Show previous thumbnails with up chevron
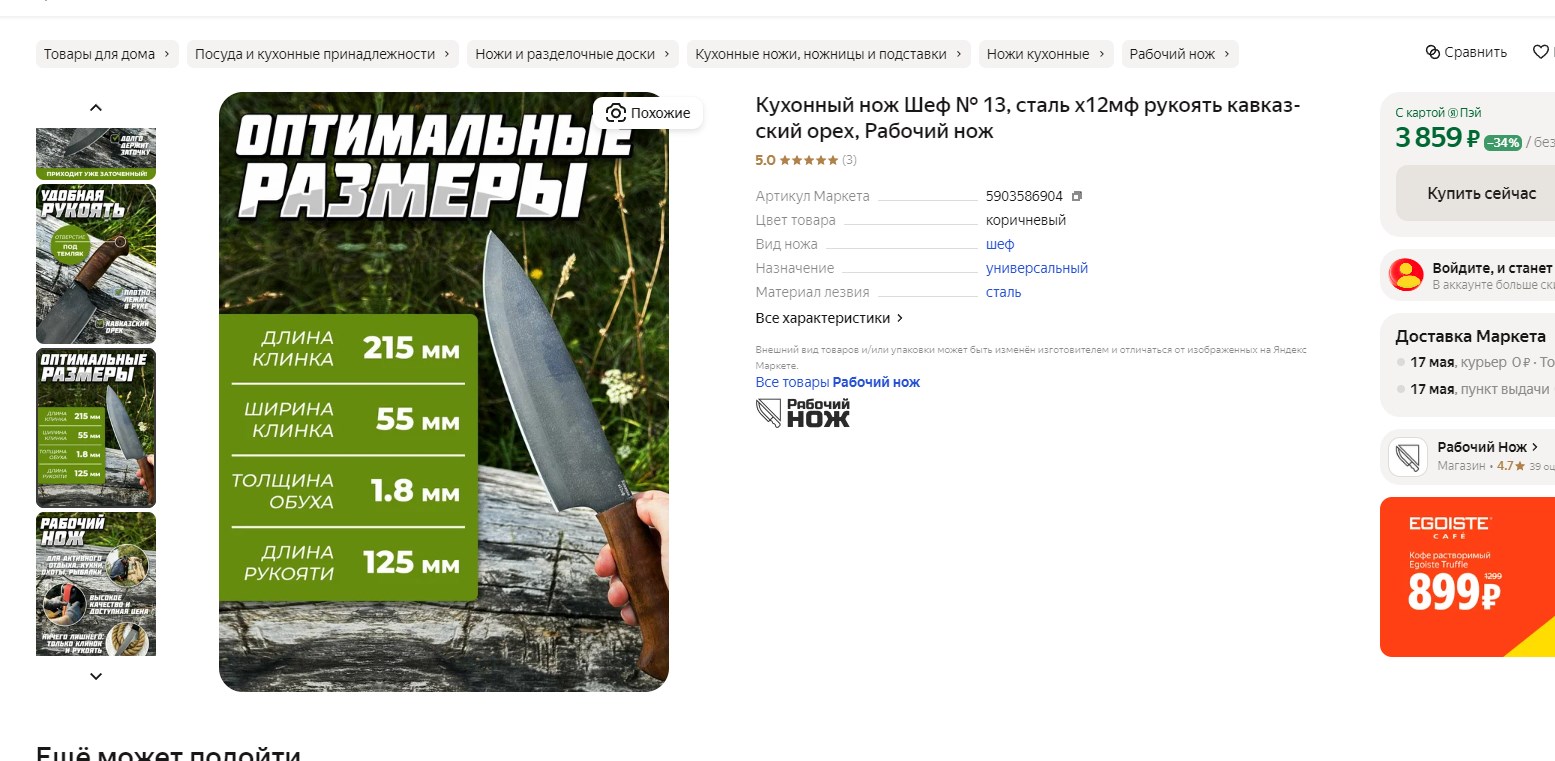Screen dimensions: 1555x761 pyautogui.click(x=96, y=108)
